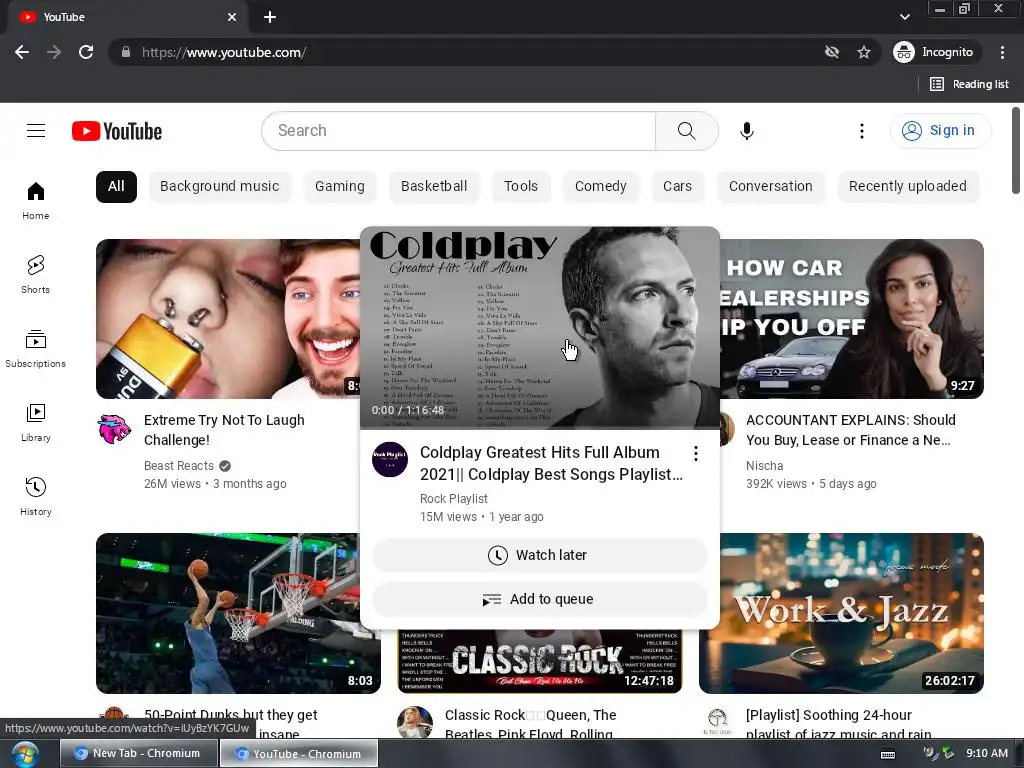This screenshot has width=1024, height=768.
Task: Select the Basketball filter chip
Action: (x=434, y=186)
